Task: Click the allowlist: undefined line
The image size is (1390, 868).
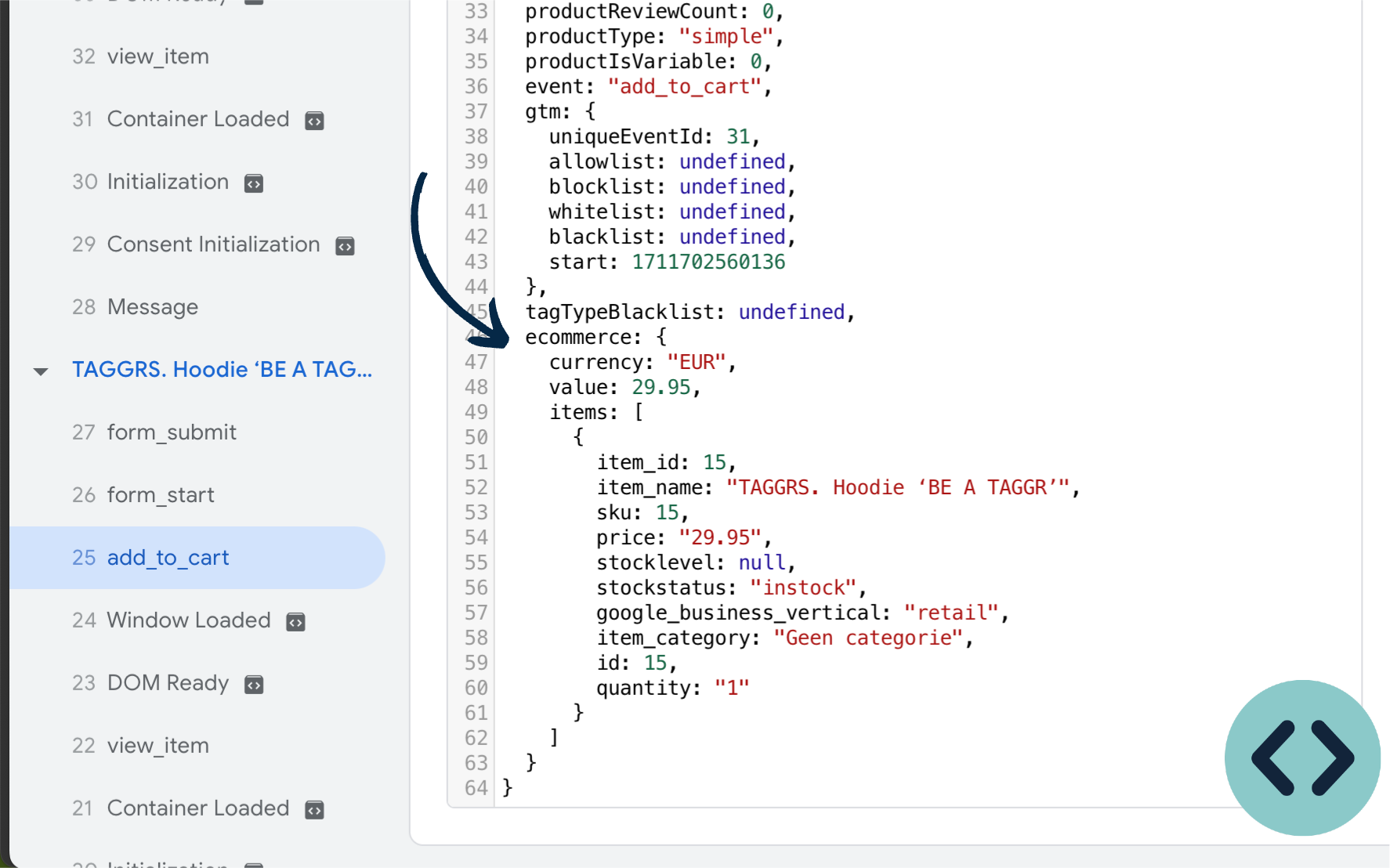Action: coord(672,161)
